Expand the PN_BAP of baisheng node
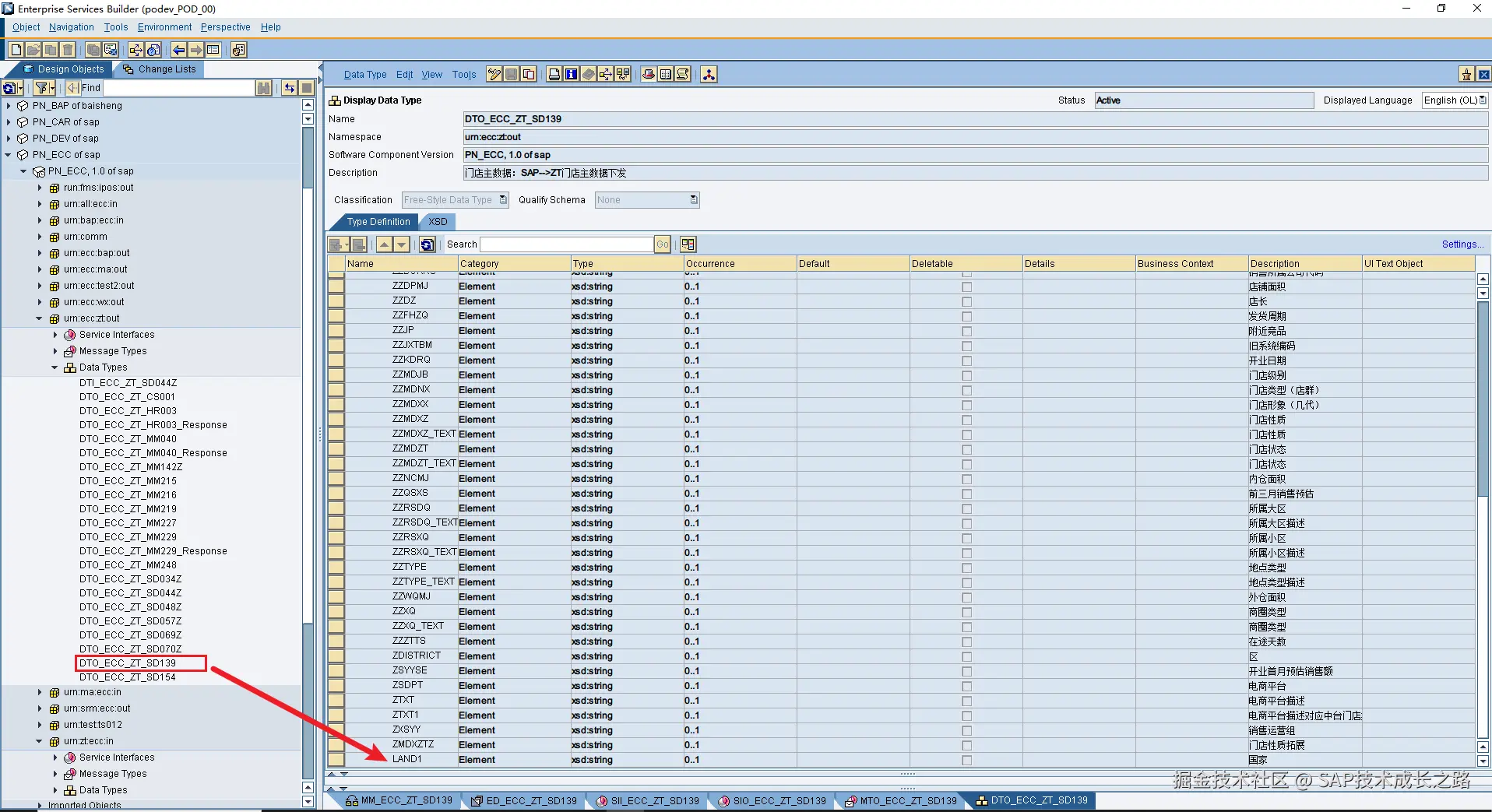 (9, 106)
